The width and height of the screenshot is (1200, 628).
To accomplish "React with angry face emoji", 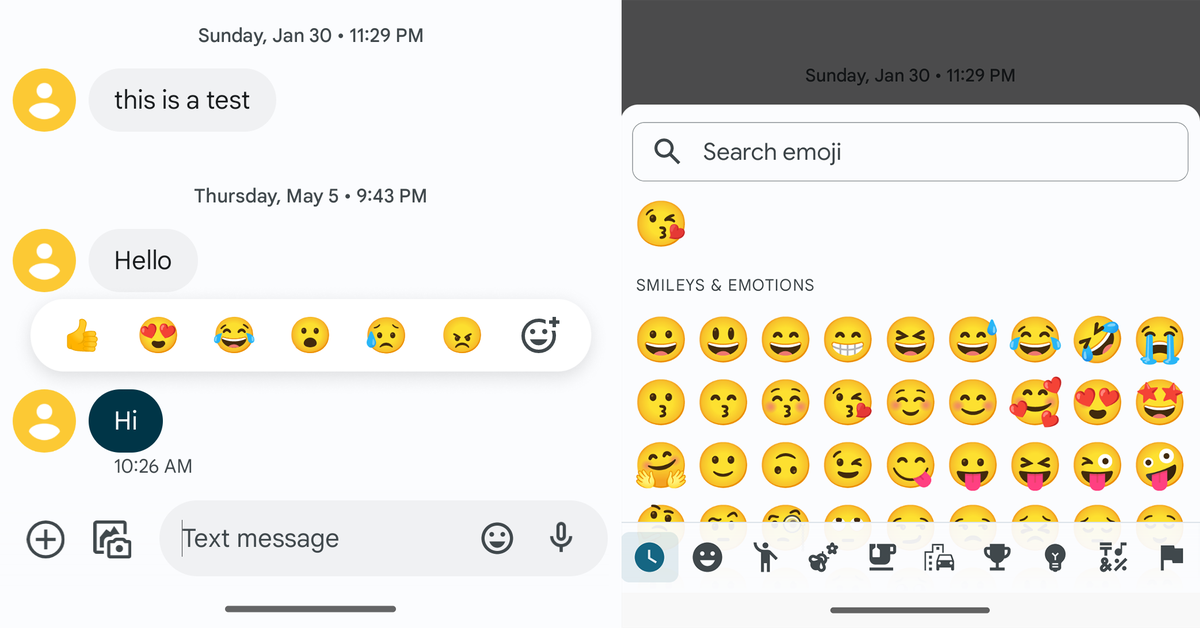I will pyautogui.click(x=462, y=336).
